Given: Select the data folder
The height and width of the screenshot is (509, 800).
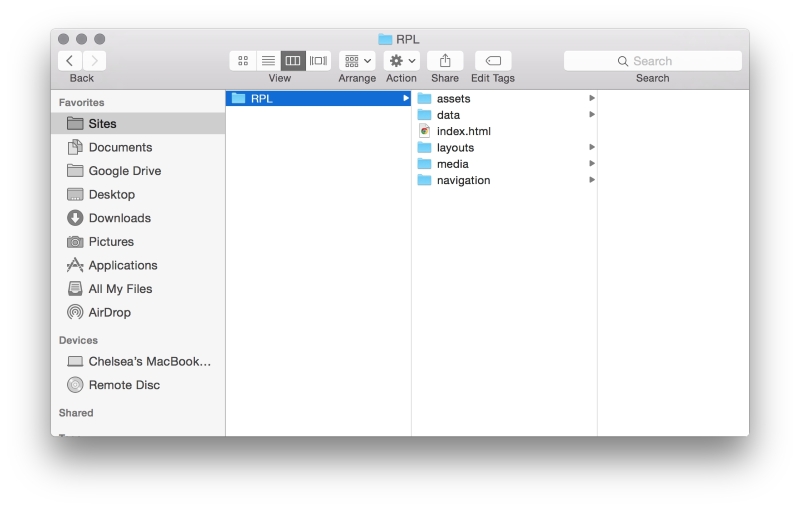Looking at the screenshot, I should (504, 115).
